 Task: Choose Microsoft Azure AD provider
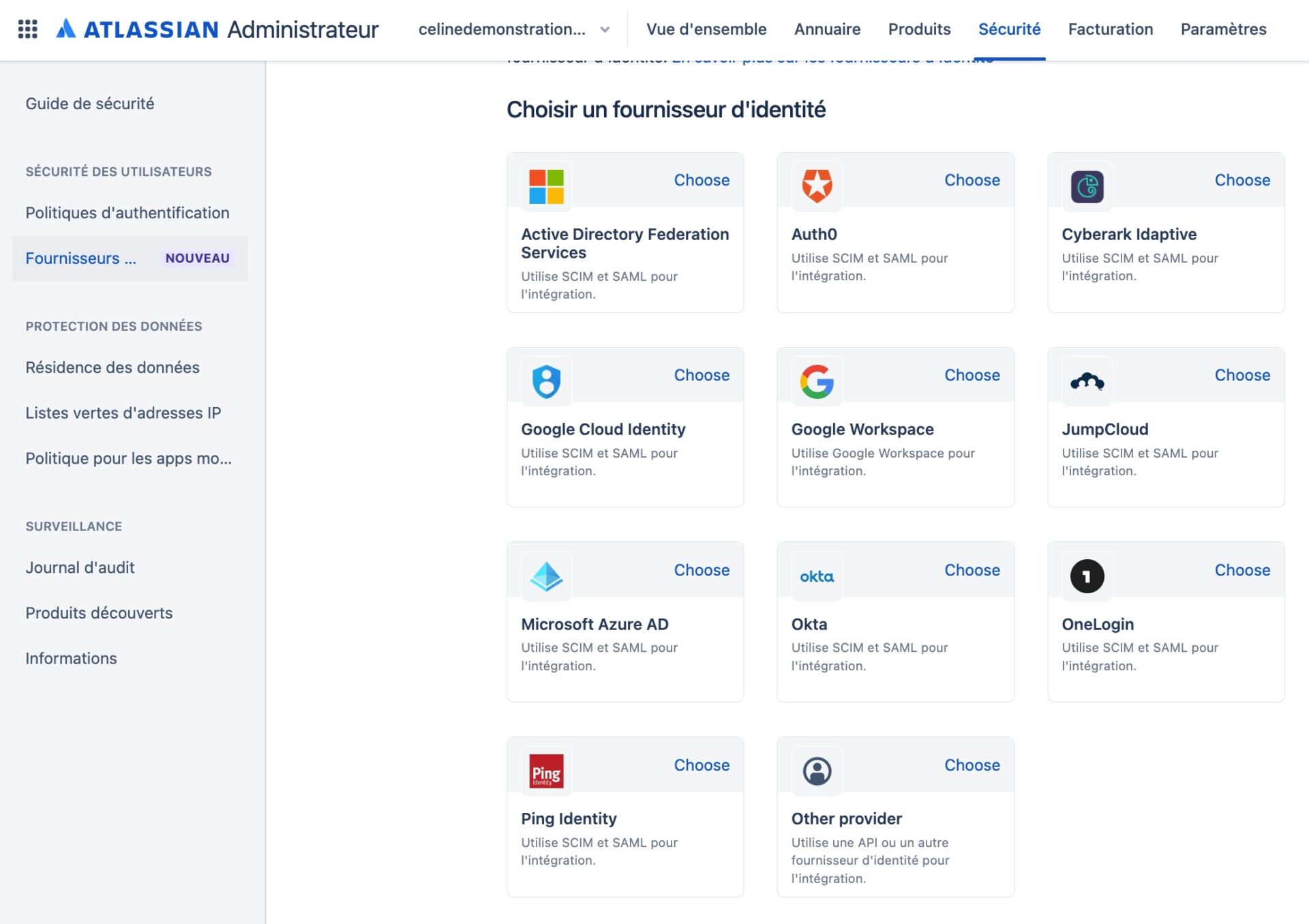702,570
